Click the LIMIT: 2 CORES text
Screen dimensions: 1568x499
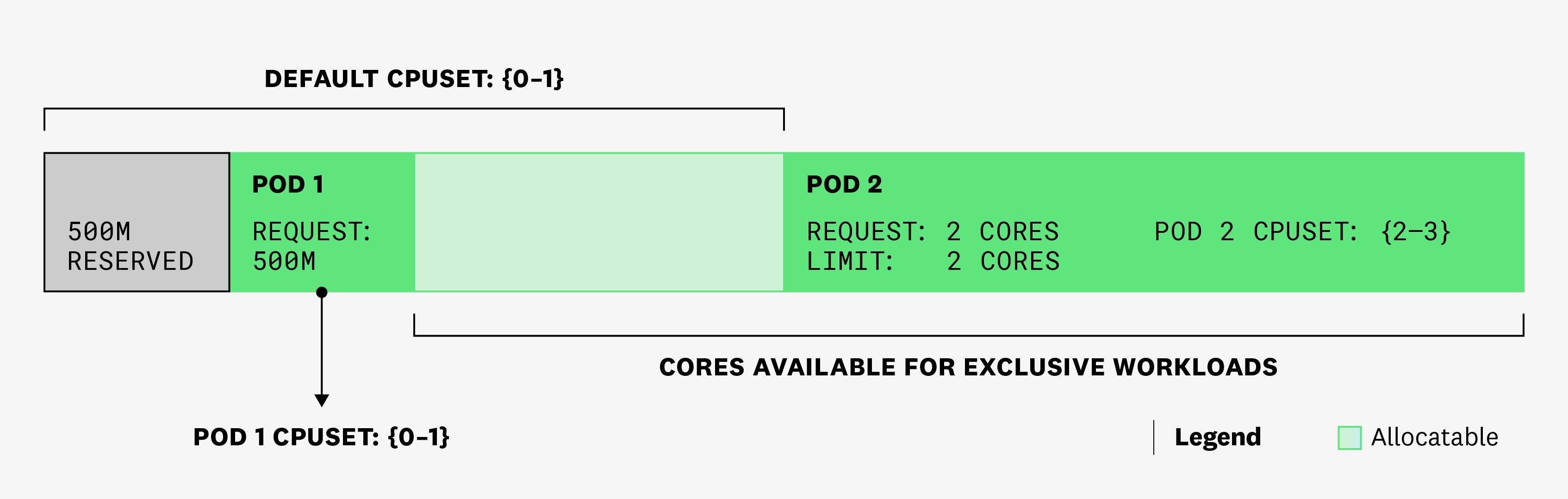[933, 262]
